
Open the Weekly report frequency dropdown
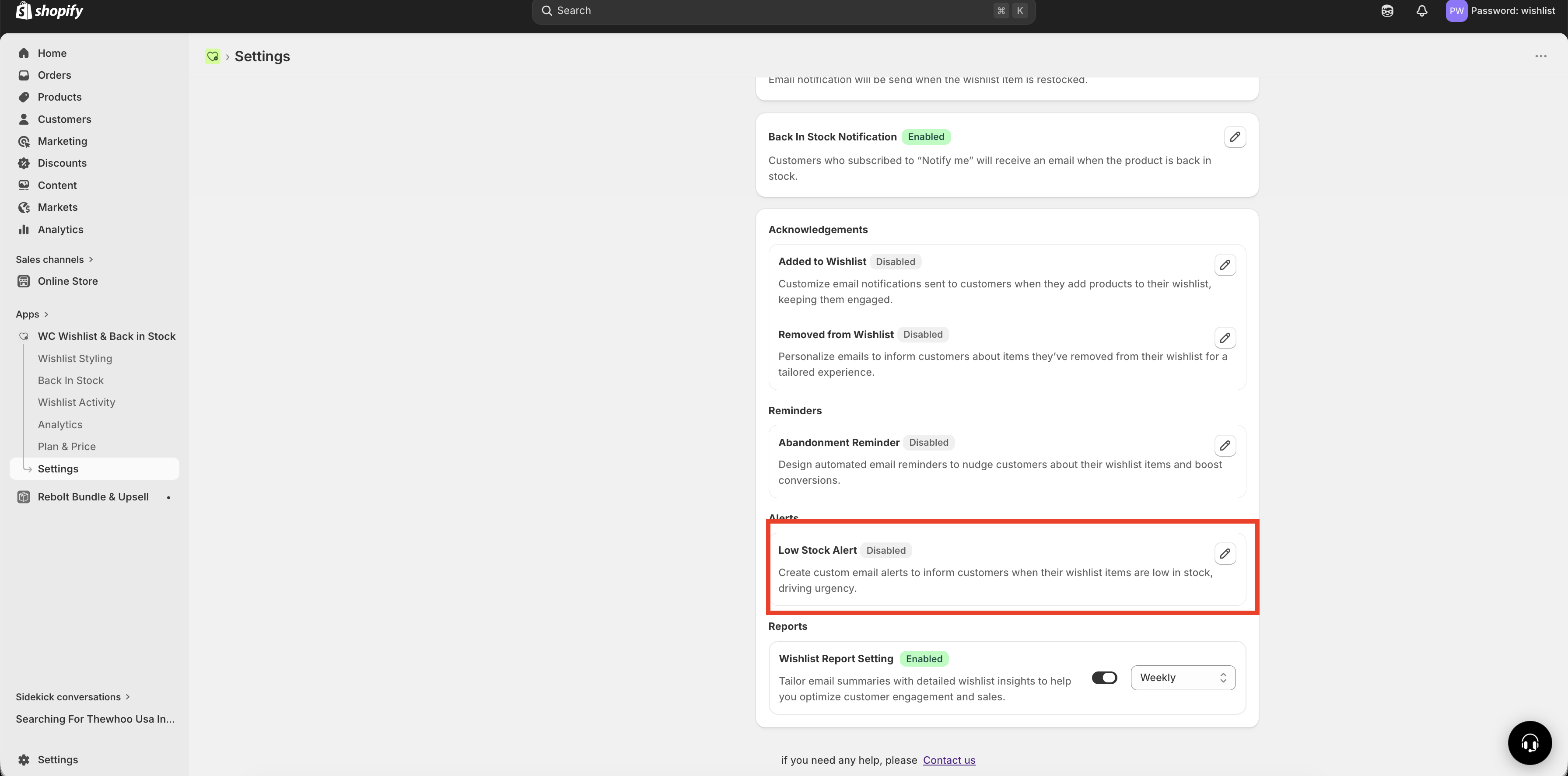(1183, 678)
